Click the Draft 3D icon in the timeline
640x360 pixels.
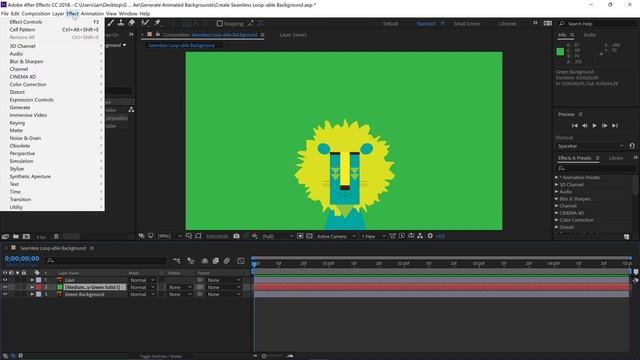point(191,261)
